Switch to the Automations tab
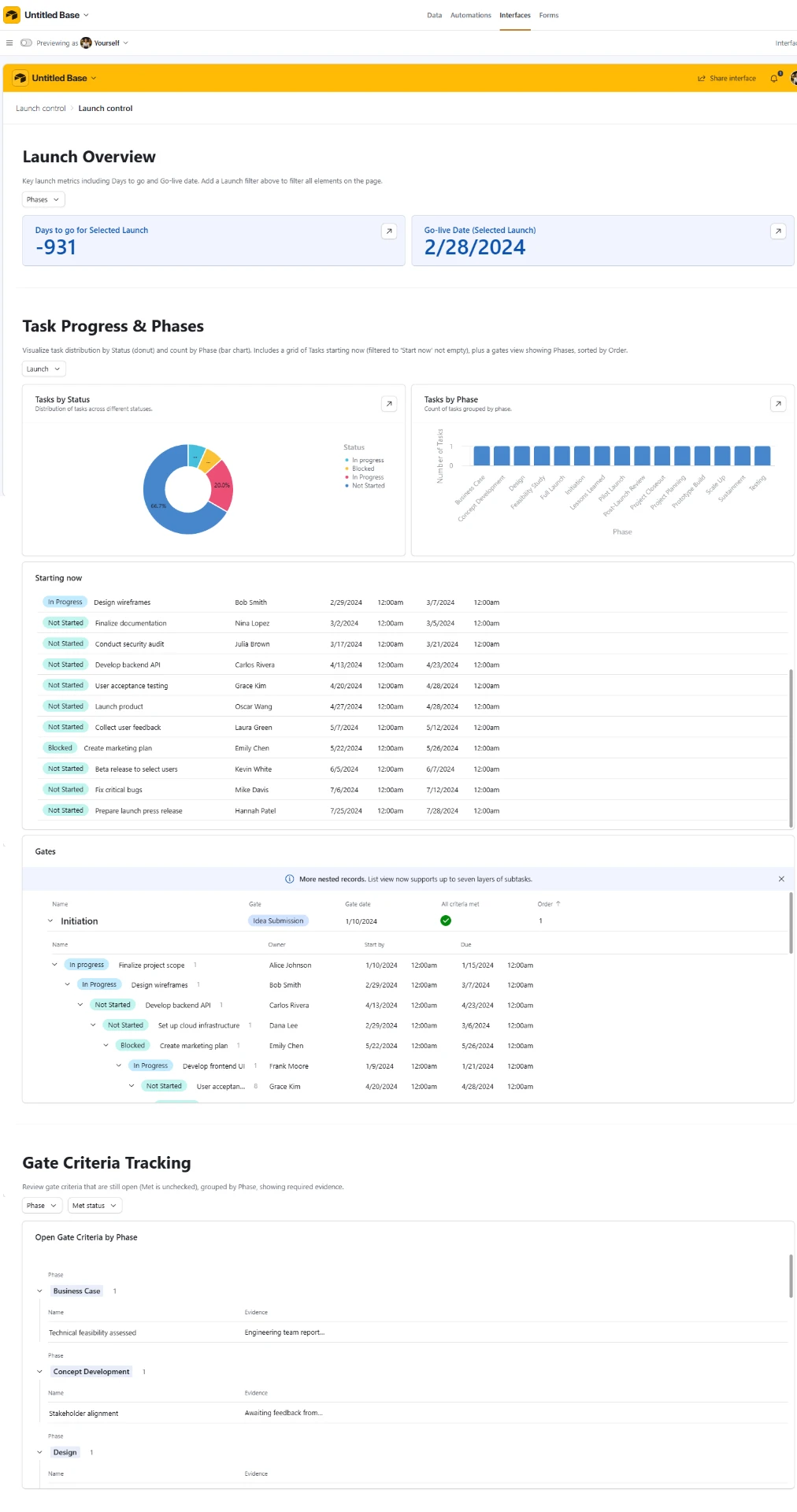 tap(471, 15)
